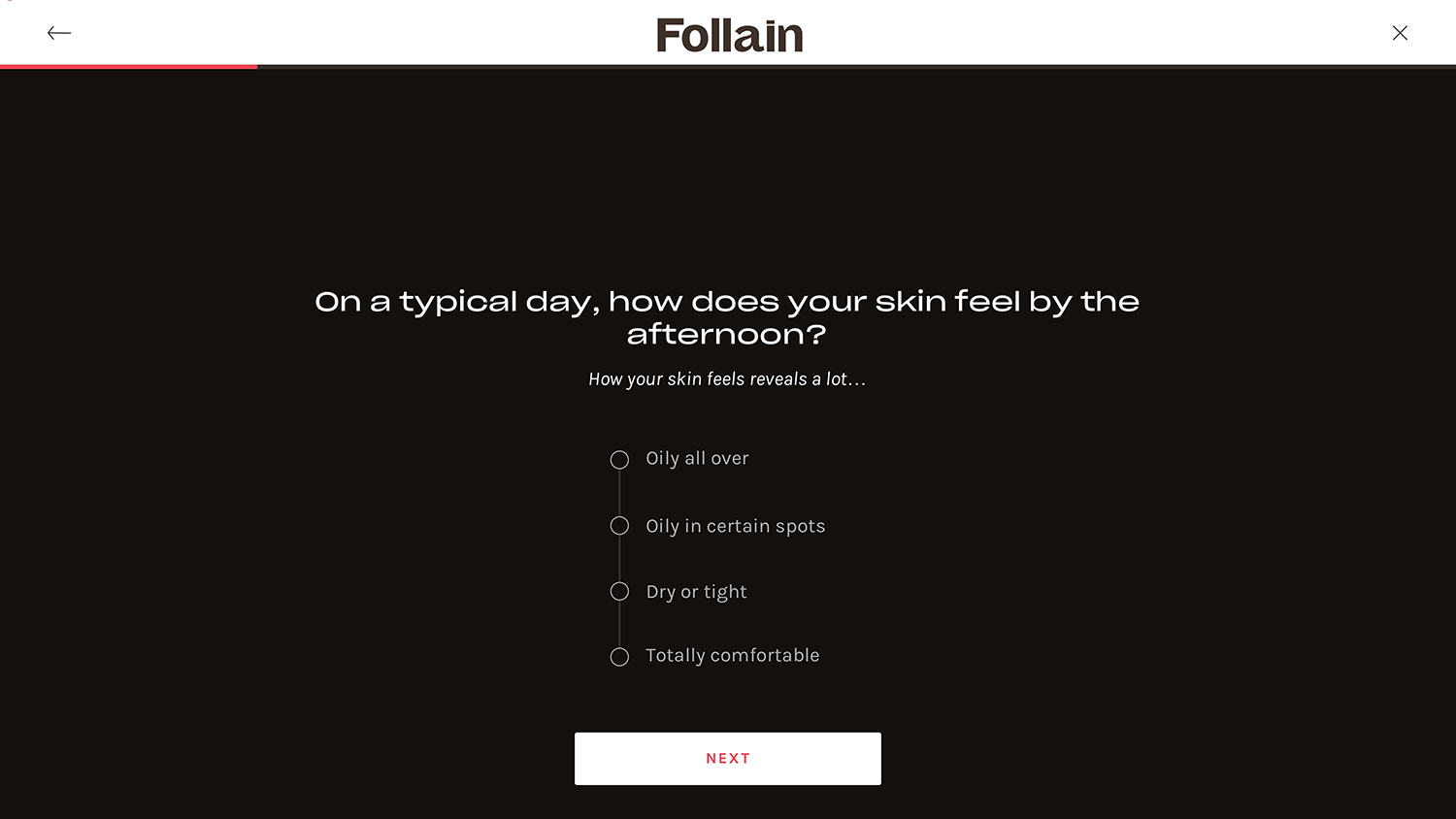1456x819 pixels.
Task: Close the quiz with the X icon
Action: [1400, 33]
